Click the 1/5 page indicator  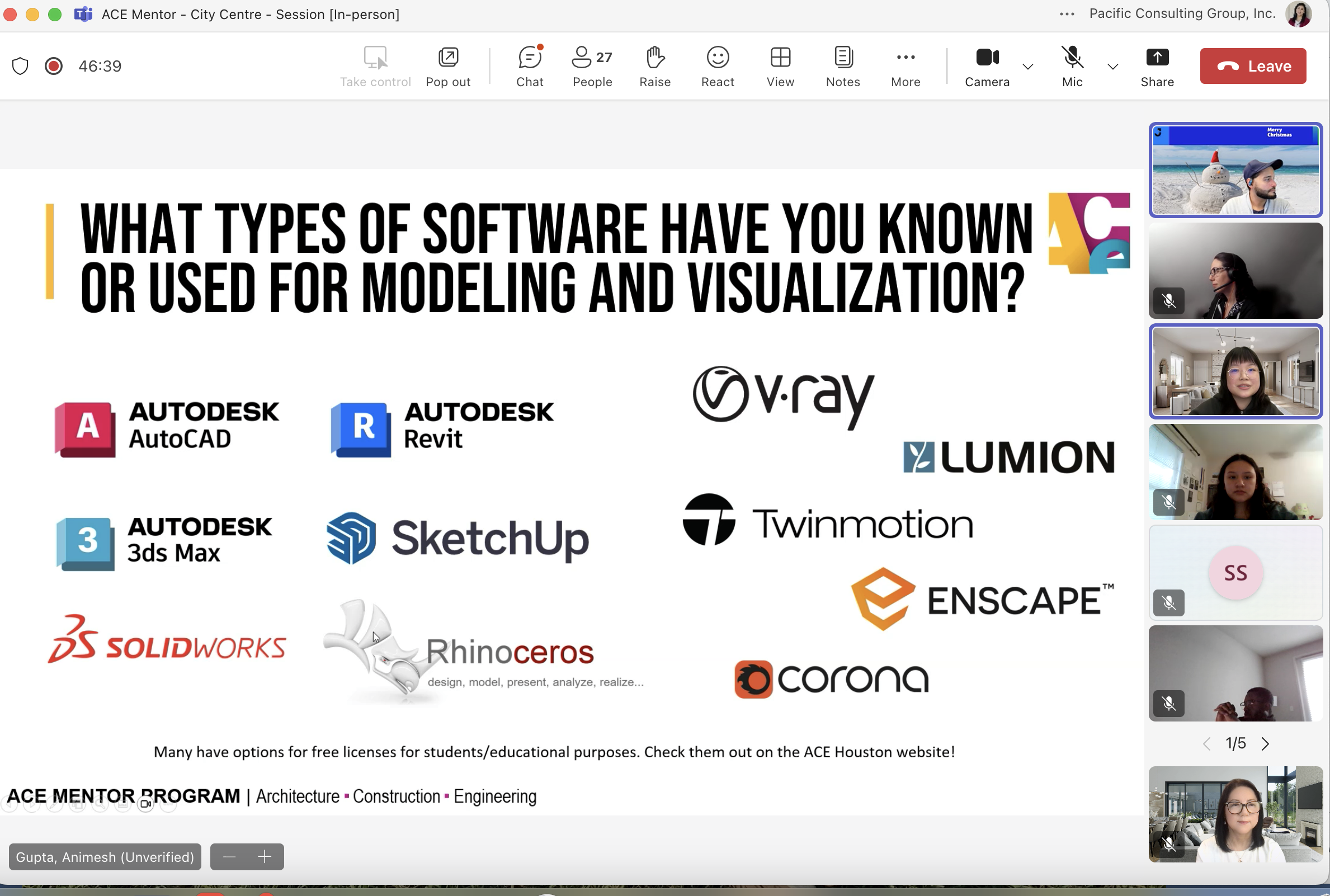tap(1235, 743)
